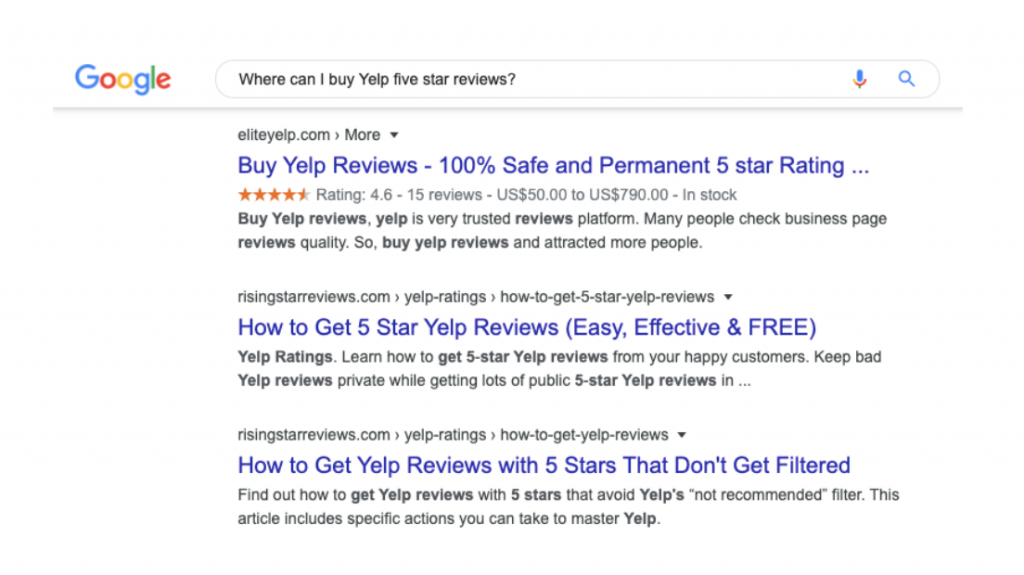Open "How to Get 5 Star Yelp Reviews" result

(527, 327)
